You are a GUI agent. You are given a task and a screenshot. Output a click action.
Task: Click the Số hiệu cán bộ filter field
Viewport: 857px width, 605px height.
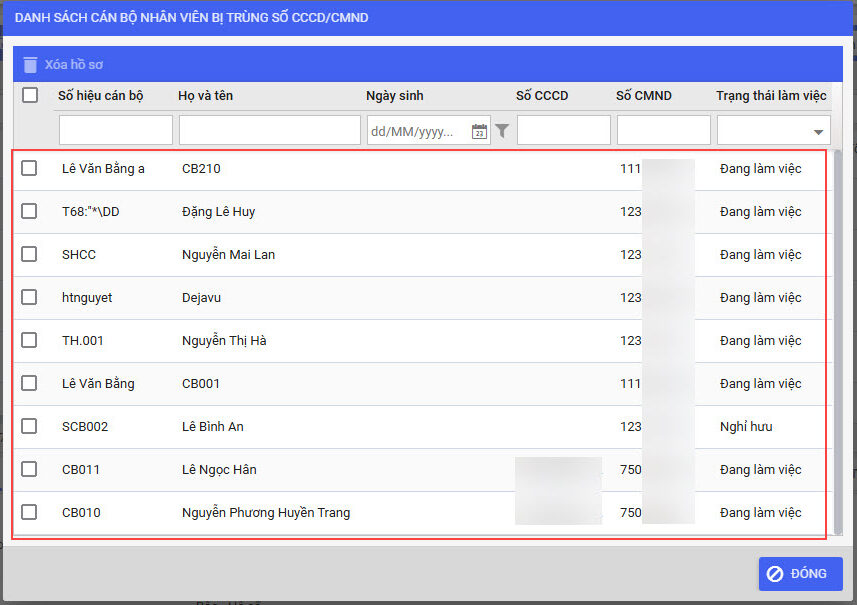115,131
